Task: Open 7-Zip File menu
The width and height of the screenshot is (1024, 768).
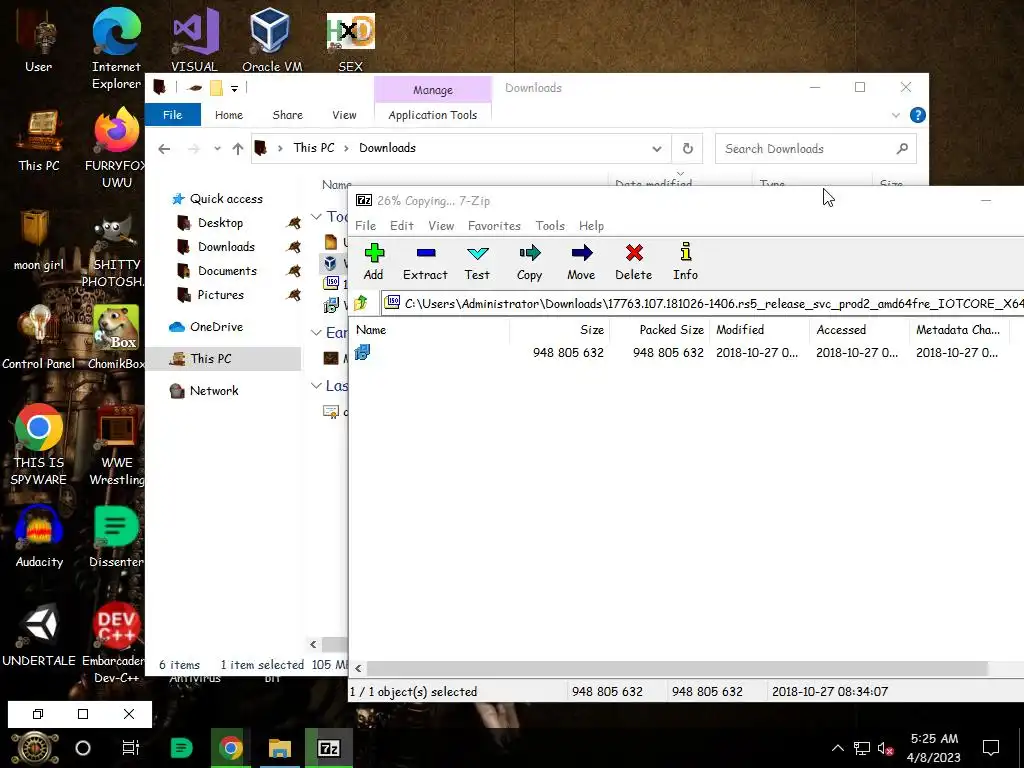Action: (x=365, y=226)
